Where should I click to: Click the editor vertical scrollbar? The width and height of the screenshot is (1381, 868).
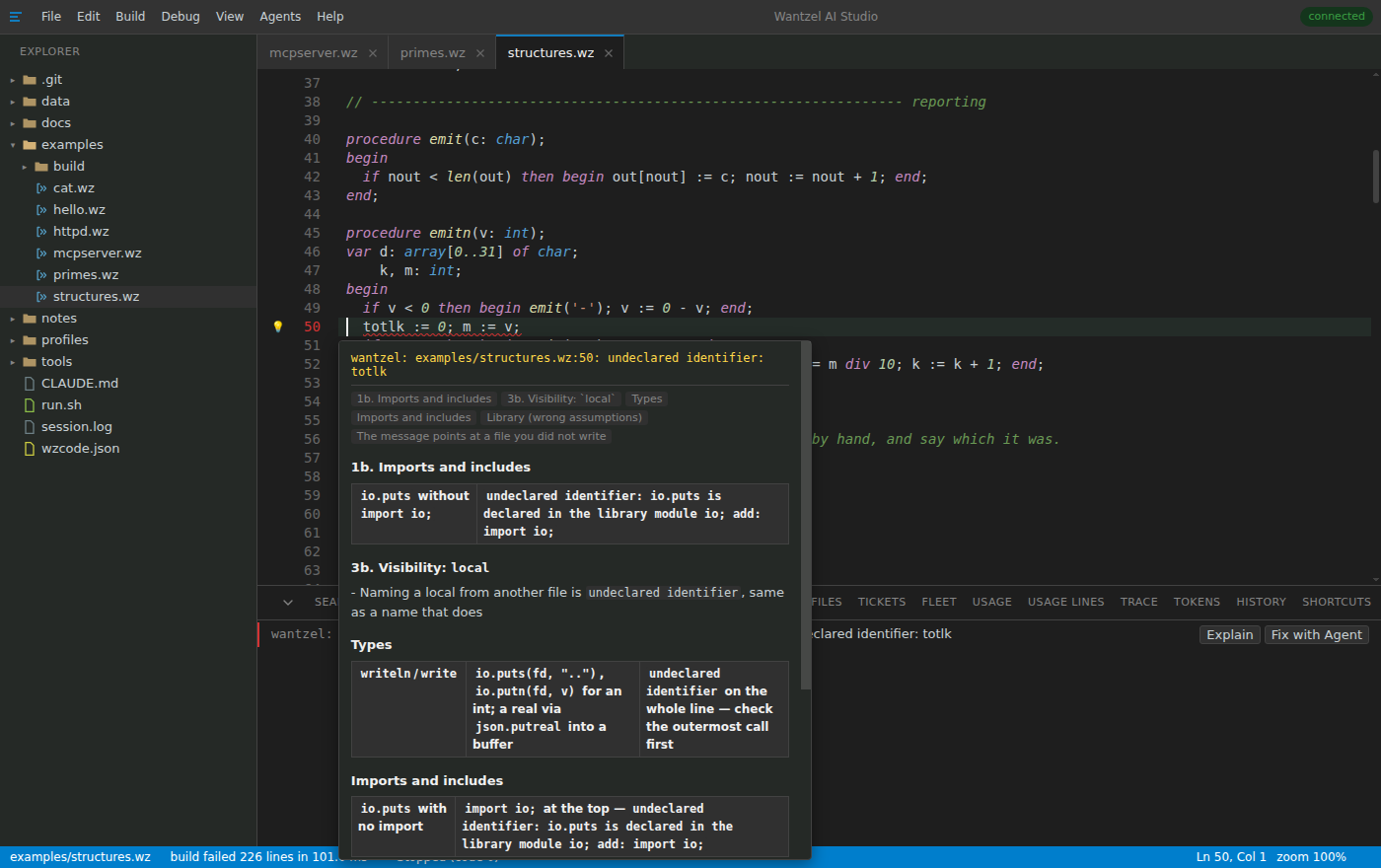[1375, 177]
